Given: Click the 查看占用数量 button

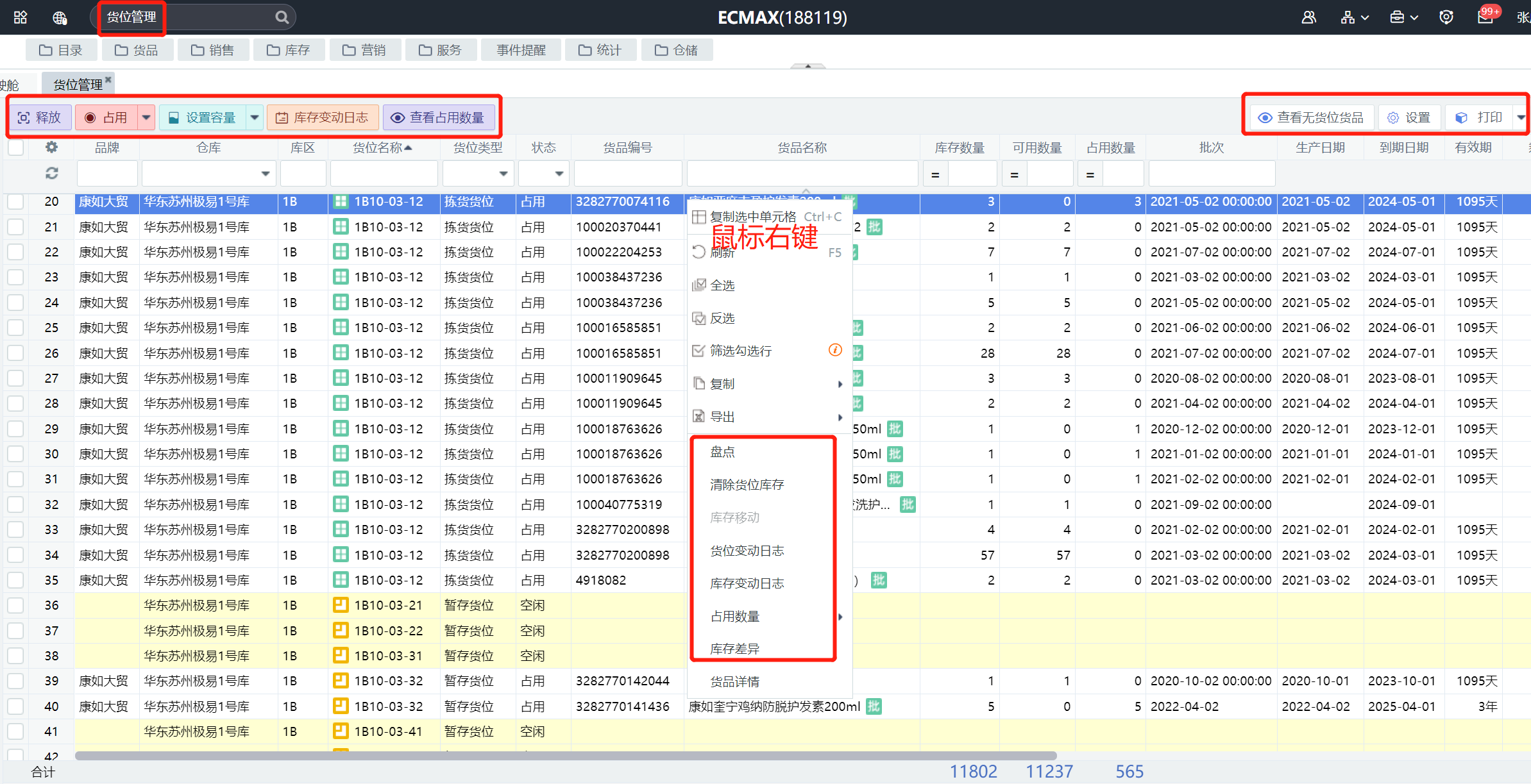Looking at the screenshot, I should click(439, 117).
